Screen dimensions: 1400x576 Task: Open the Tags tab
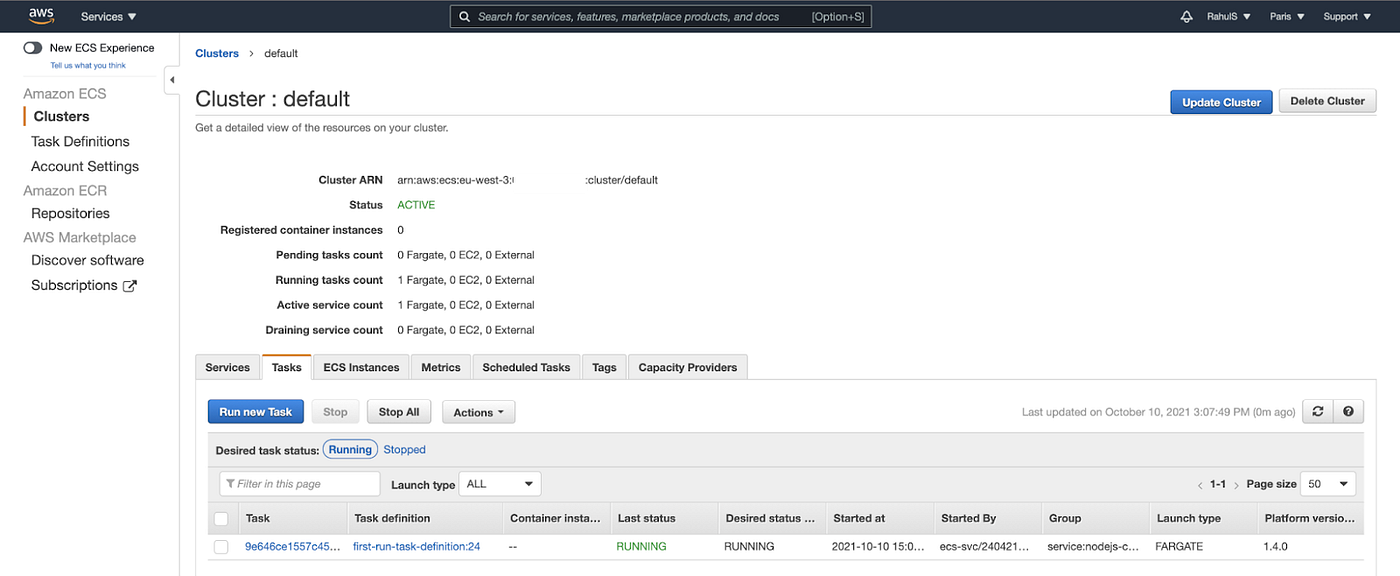(x=604, y=368)
